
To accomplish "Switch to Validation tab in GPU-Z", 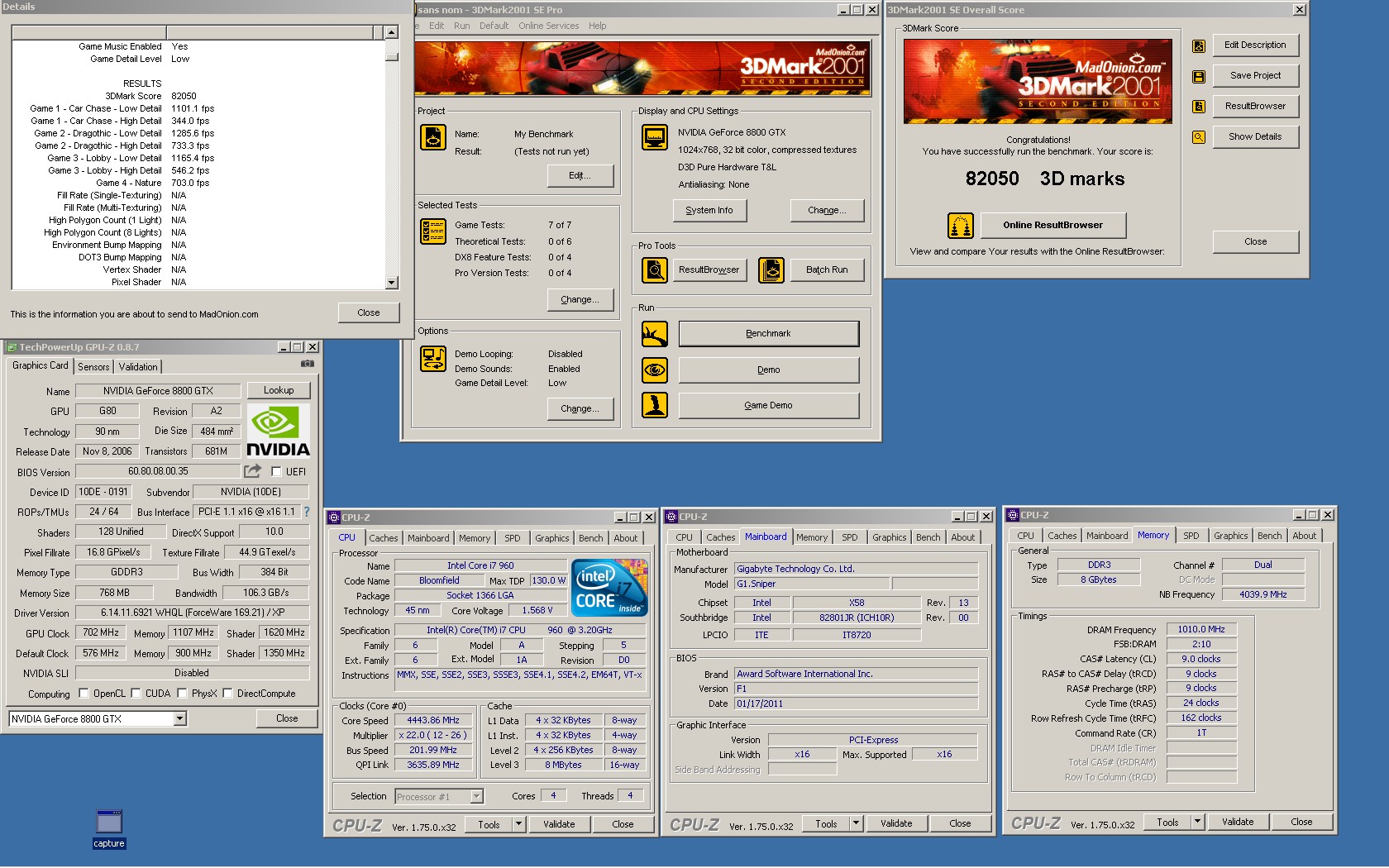I will click(x=138, y=367).
